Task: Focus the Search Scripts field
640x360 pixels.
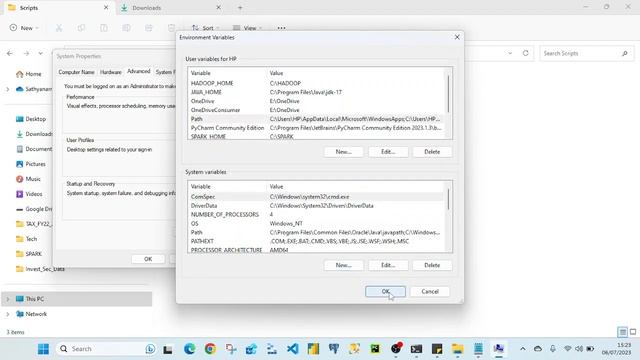Action: tap(587, 53)
